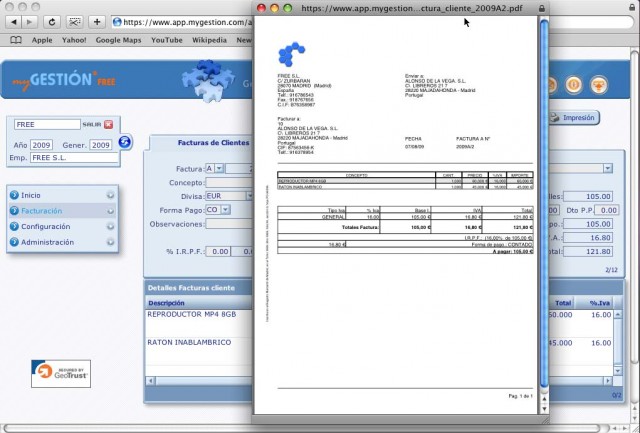Expand the Facturación section via its right circle

coord(110,211)
